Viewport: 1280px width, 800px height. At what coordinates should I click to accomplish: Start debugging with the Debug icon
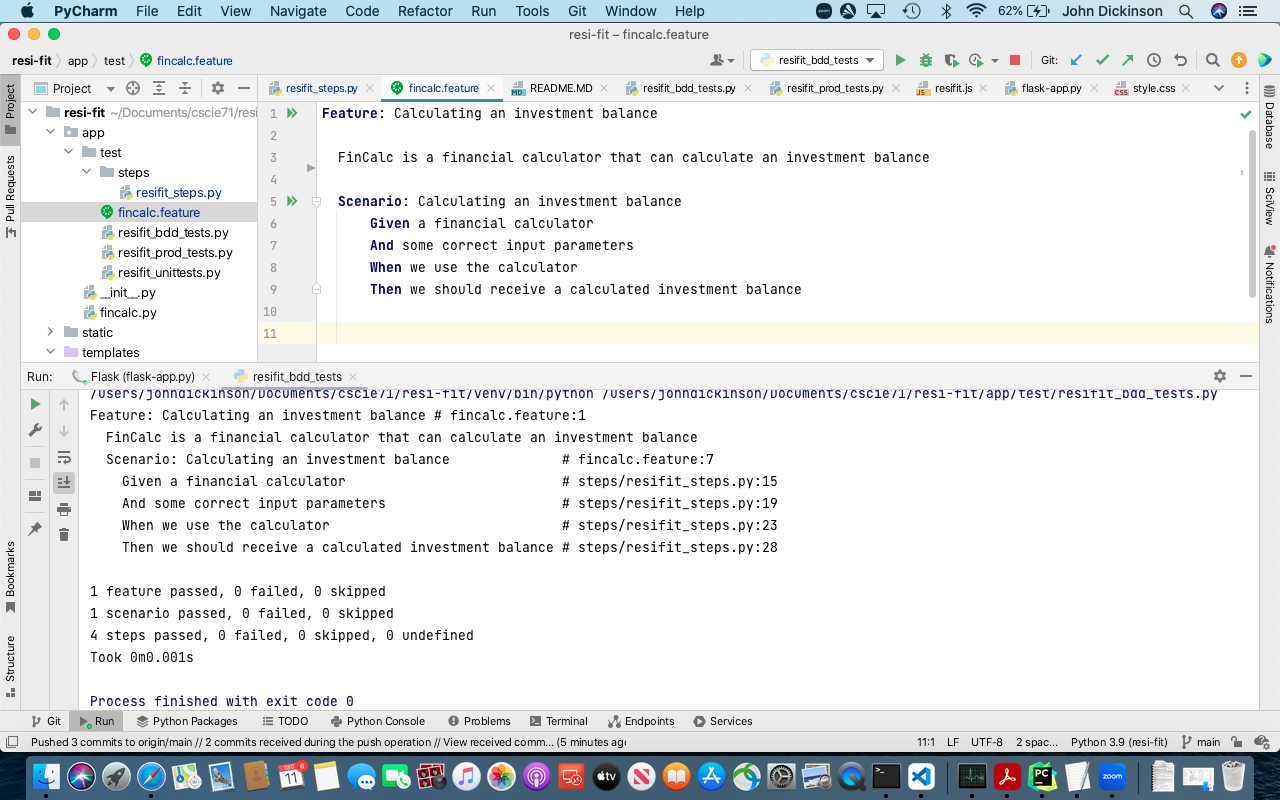pyautogui.click(x=926, y=59)
